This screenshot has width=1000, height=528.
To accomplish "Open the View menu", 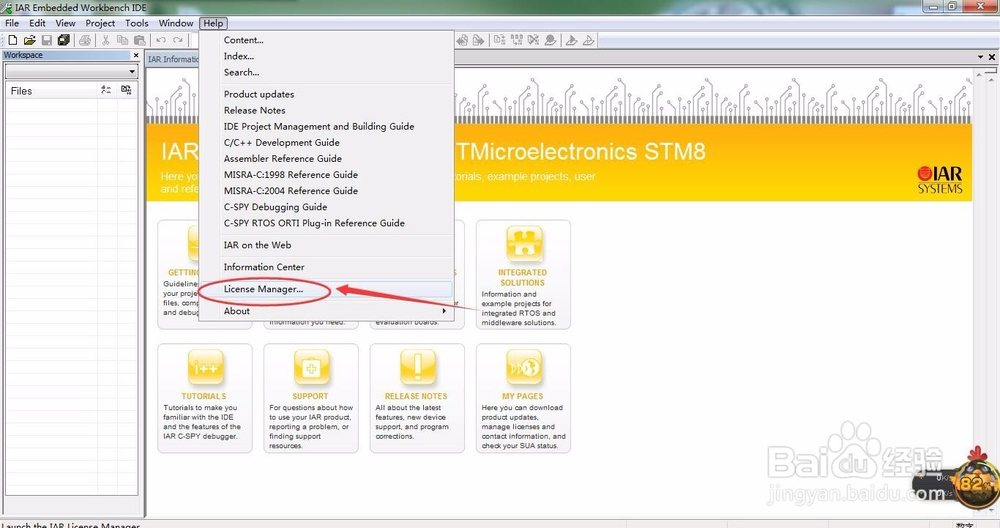I will click(65, 23).
